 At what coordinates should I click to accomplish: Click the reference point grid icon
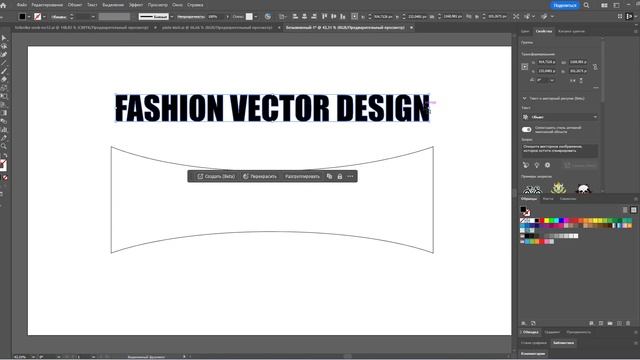click(x=525, y=67)
